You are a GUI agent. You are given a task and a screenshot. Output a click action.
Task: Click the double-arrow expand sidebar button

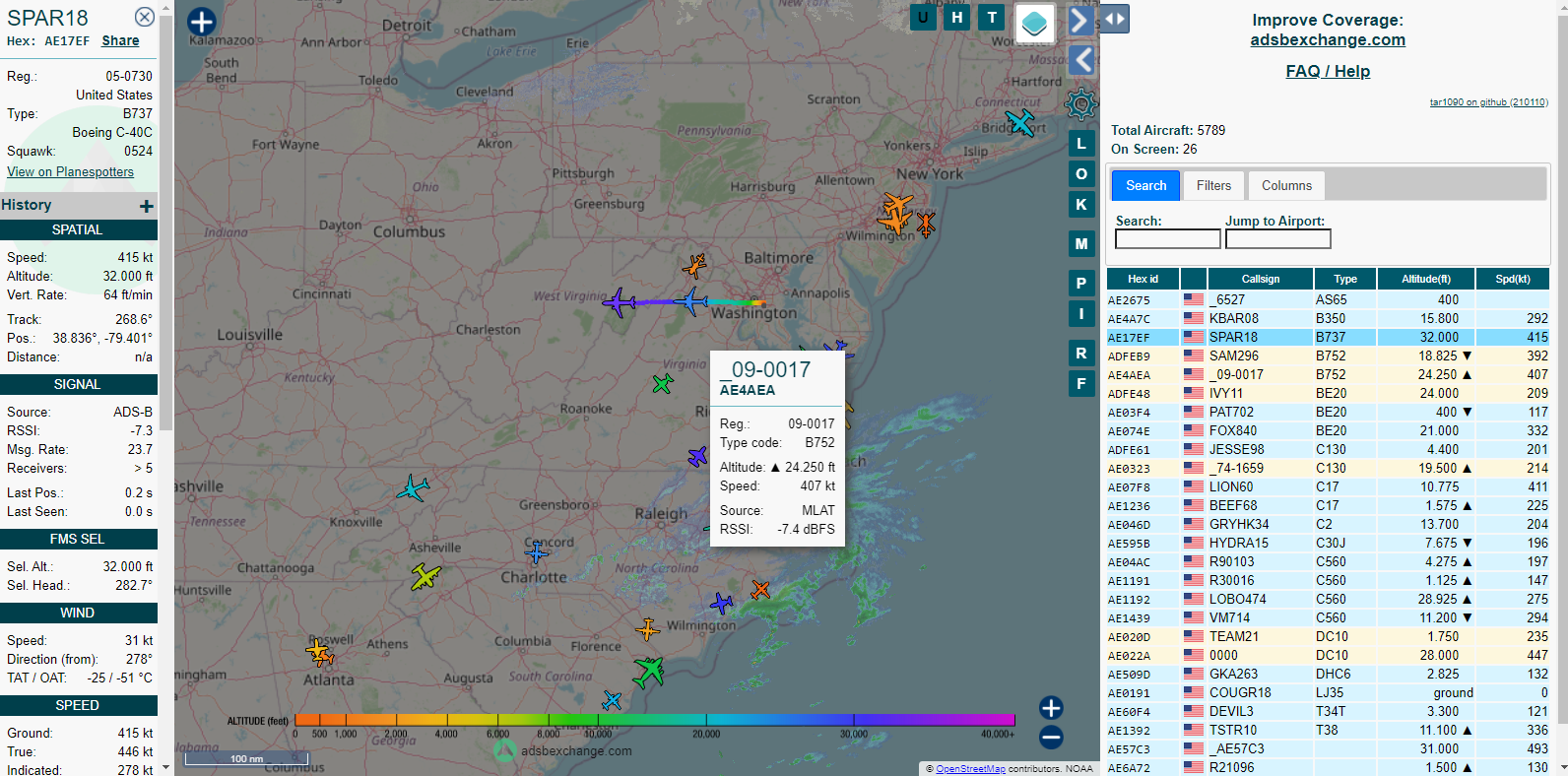pos(1115,19)
